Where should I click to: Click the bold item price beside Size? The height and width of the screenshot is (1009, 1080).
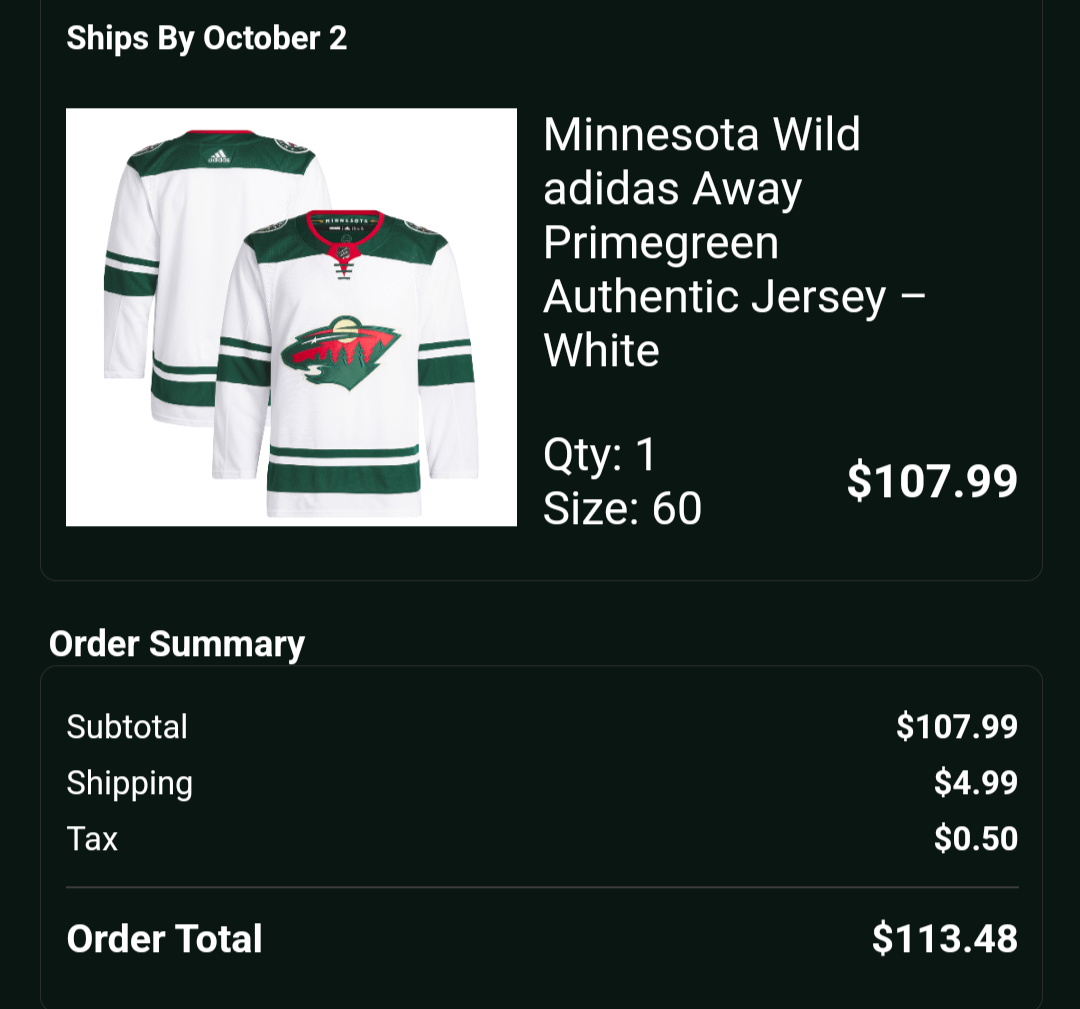click(x=932, y=481)
